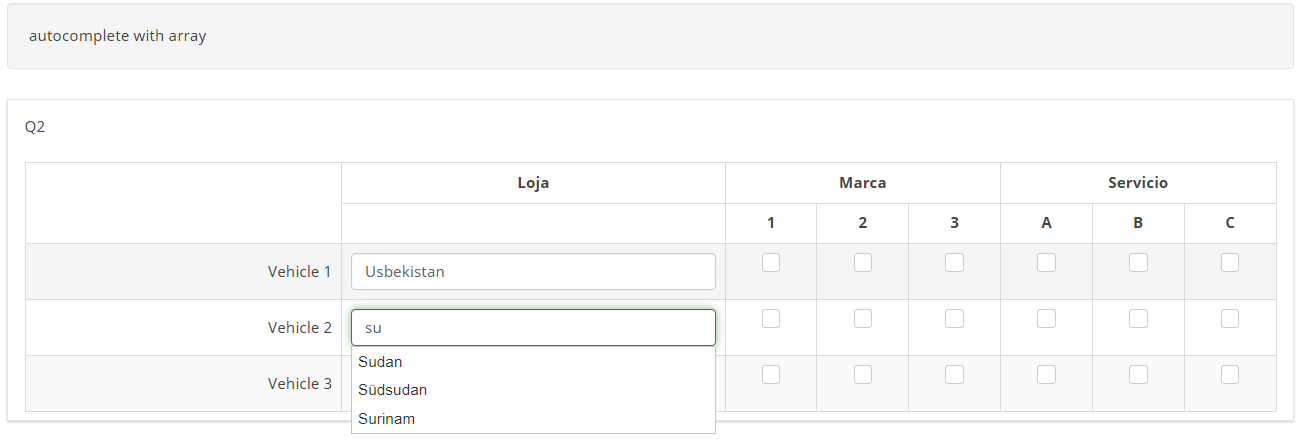This screenshot has height=441, width=1308.
Task: Tick Vehicle 1 Servicio B checkbox
Action: point(1138,263)
